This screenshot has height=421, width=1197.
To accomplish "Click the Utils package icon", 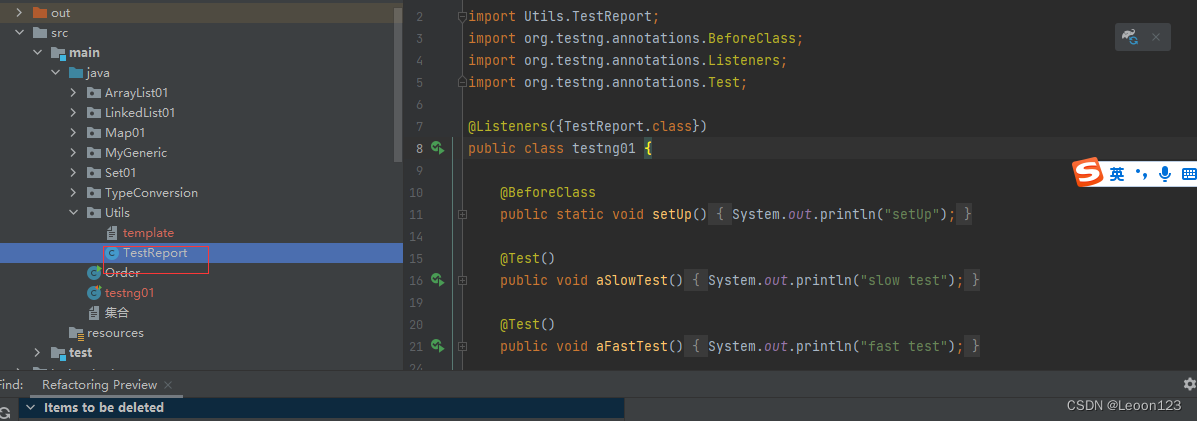I will pyautogui.click(x=94, y=212).
